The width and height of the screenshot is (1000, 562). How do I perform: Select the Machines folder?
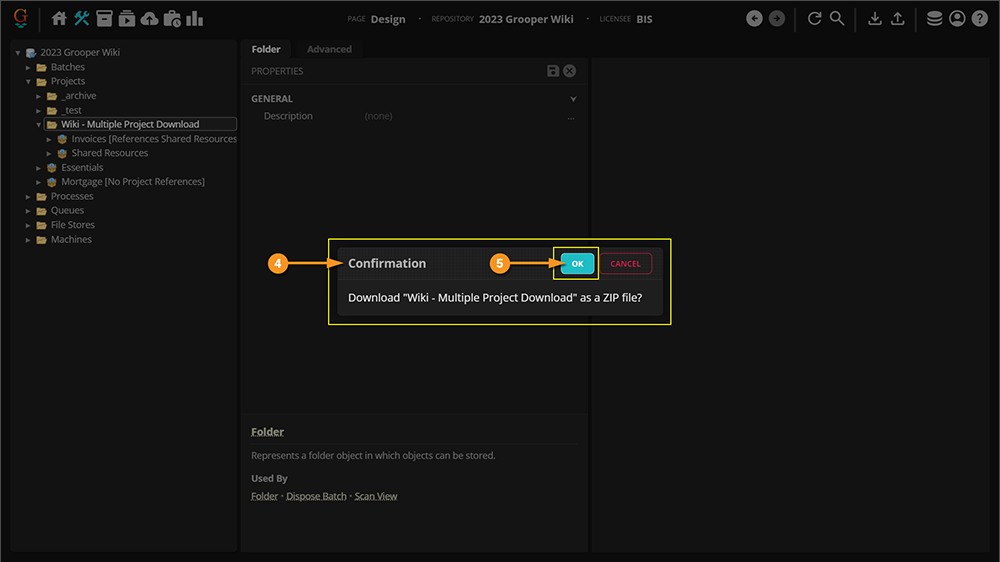click(71, 239)
